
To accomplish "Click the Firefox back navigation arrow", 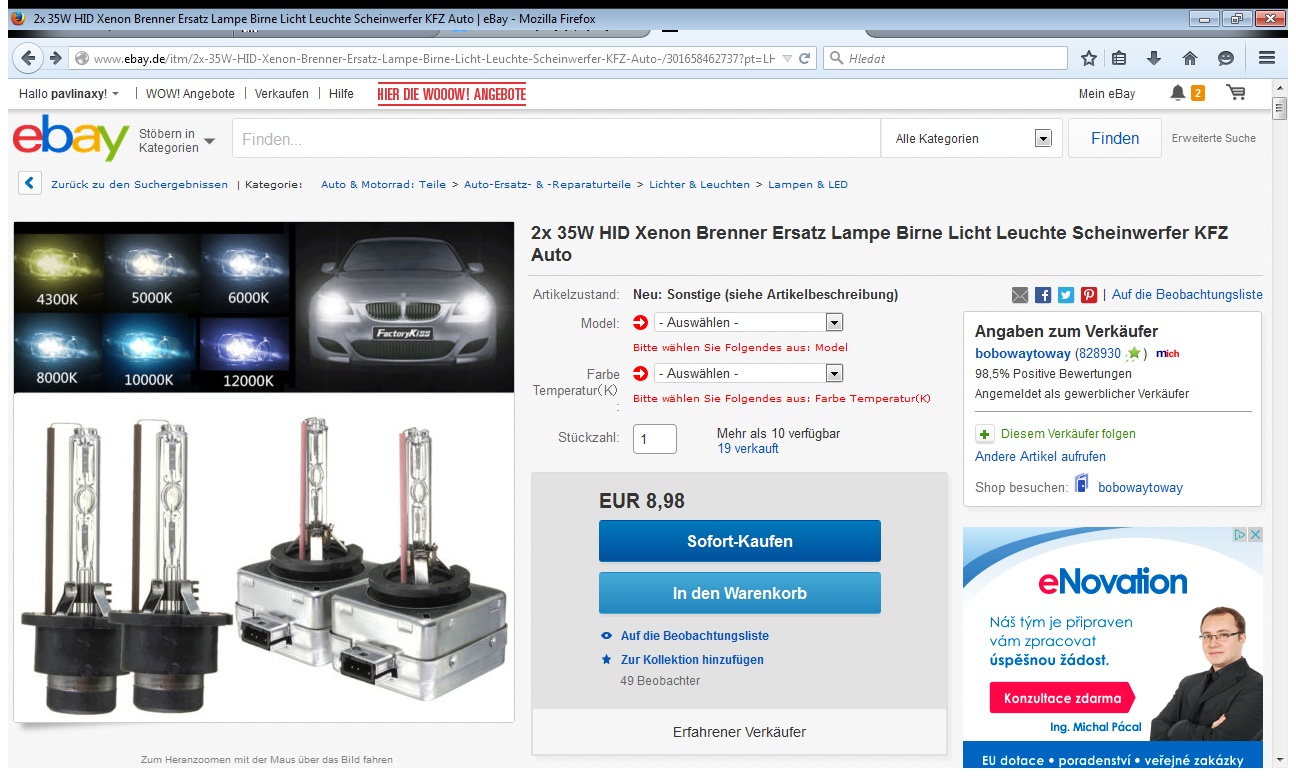I will [28, 58].
